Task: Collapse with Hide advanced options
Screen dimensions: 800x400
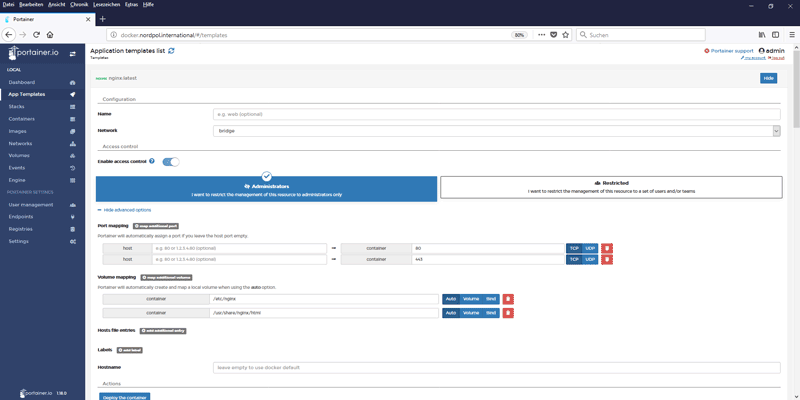Action: pyautogui.click(x=124, y=210)
